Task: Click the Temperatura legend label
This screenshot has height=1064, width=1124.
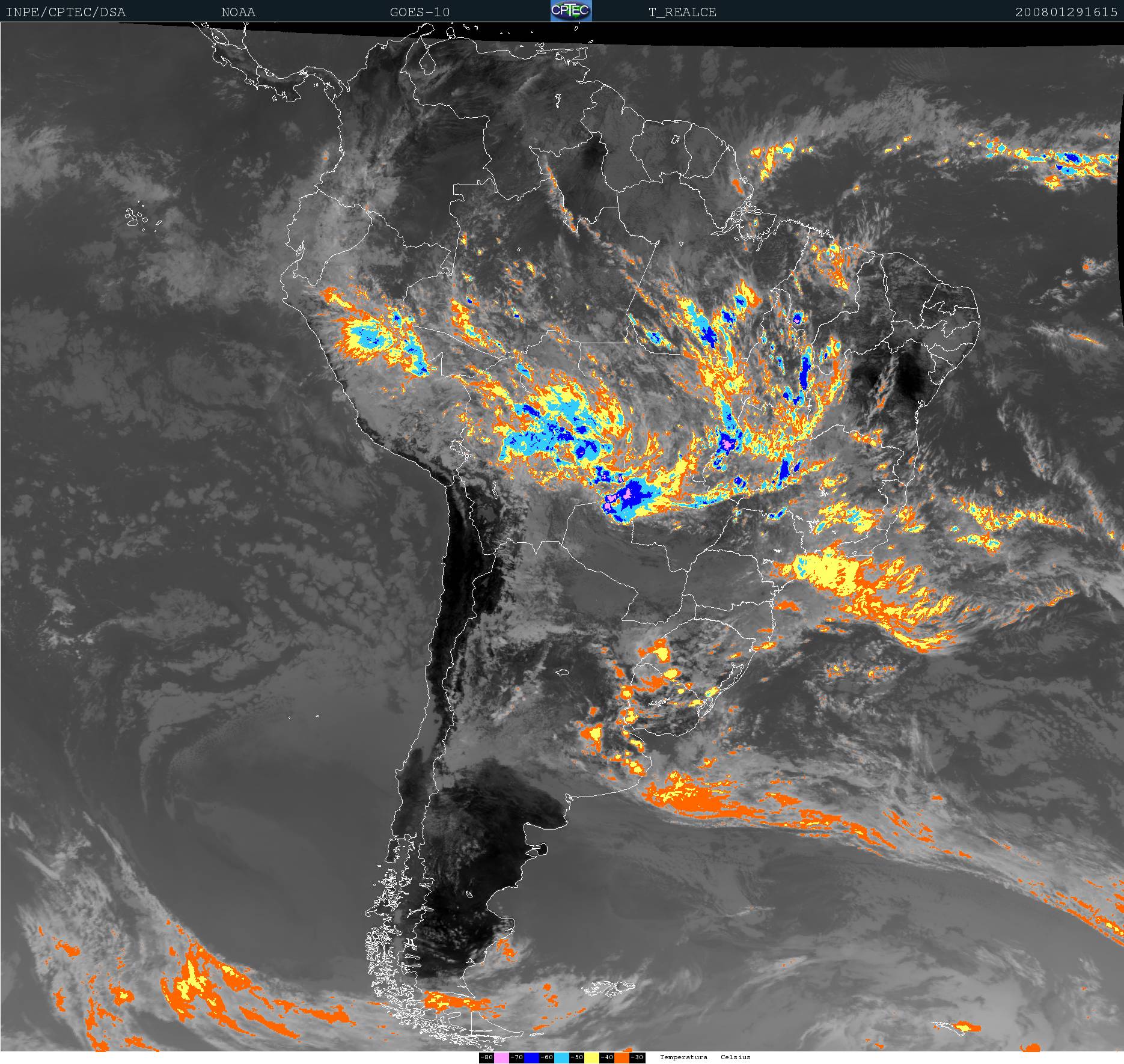Action: (x=683, y=1057)
